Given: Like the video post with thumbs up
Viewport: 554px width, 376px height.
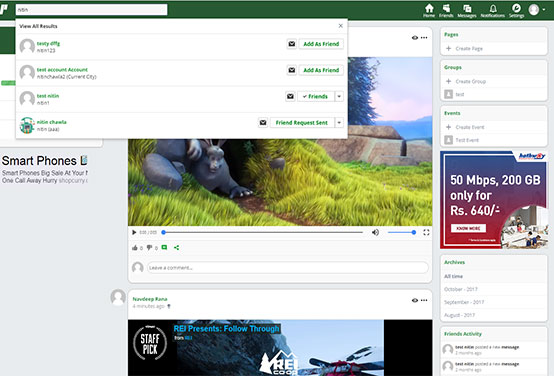Looking at the screenshot, I should click(135, 248).
